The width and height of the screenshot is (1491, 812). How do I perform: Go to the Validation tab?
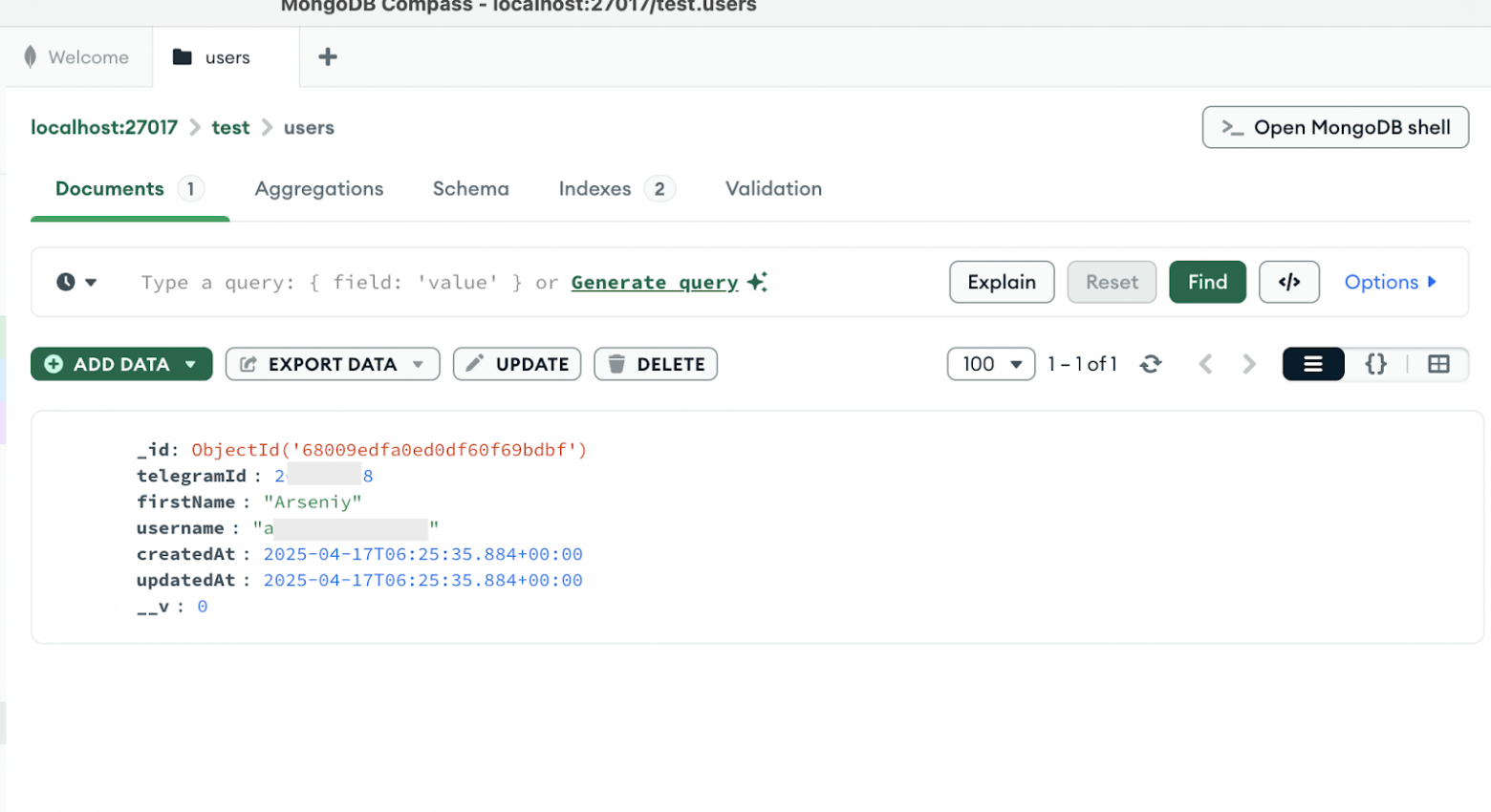(774, 189)
